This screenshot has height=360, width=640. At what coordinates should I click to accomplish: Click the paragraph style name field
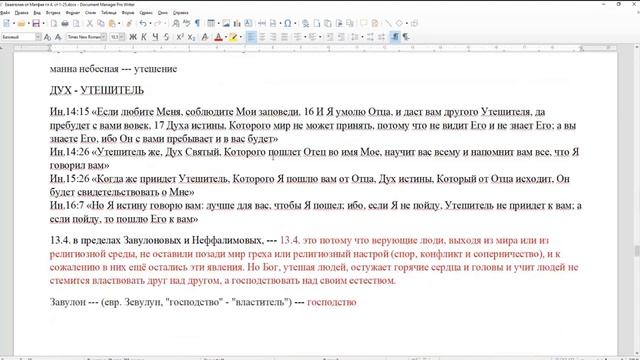coord(18,37)
